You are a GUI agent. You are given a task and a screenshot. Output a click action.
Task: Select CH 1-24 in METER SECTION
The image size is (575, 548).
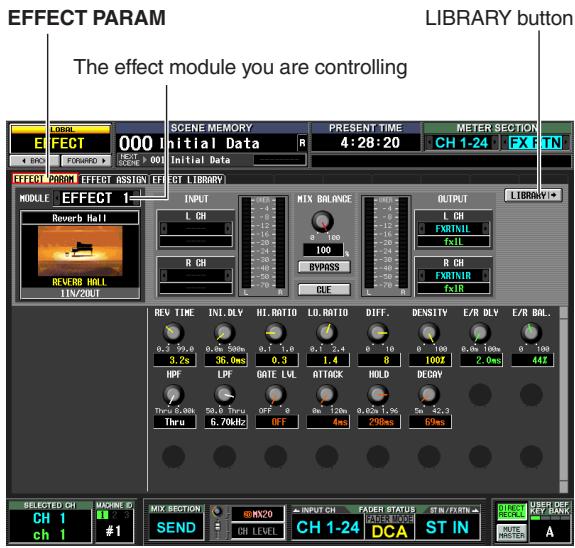461,143
